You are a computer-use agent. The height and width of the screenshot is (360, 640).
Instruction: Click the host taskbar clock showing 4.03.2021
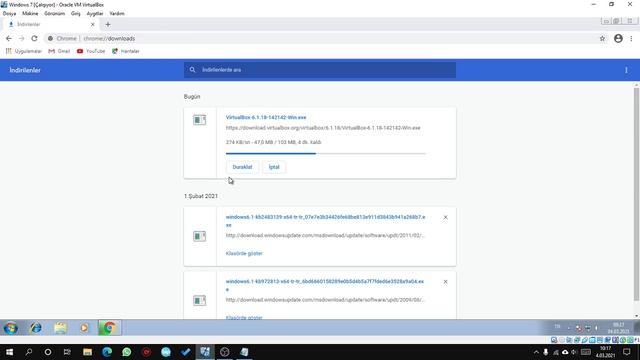point(605,352)
